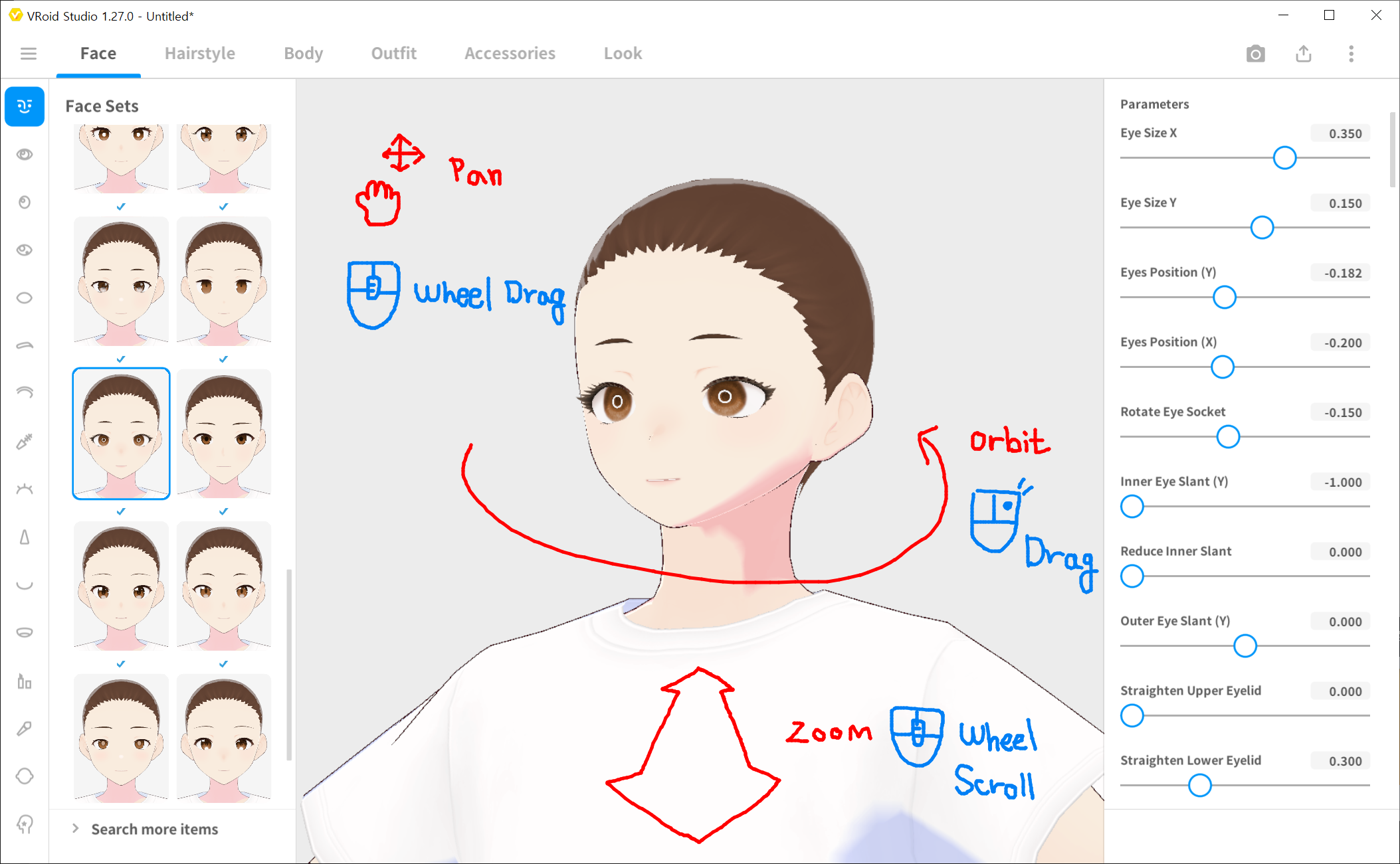Switch to the Hairstyle tab

[199, 54]
